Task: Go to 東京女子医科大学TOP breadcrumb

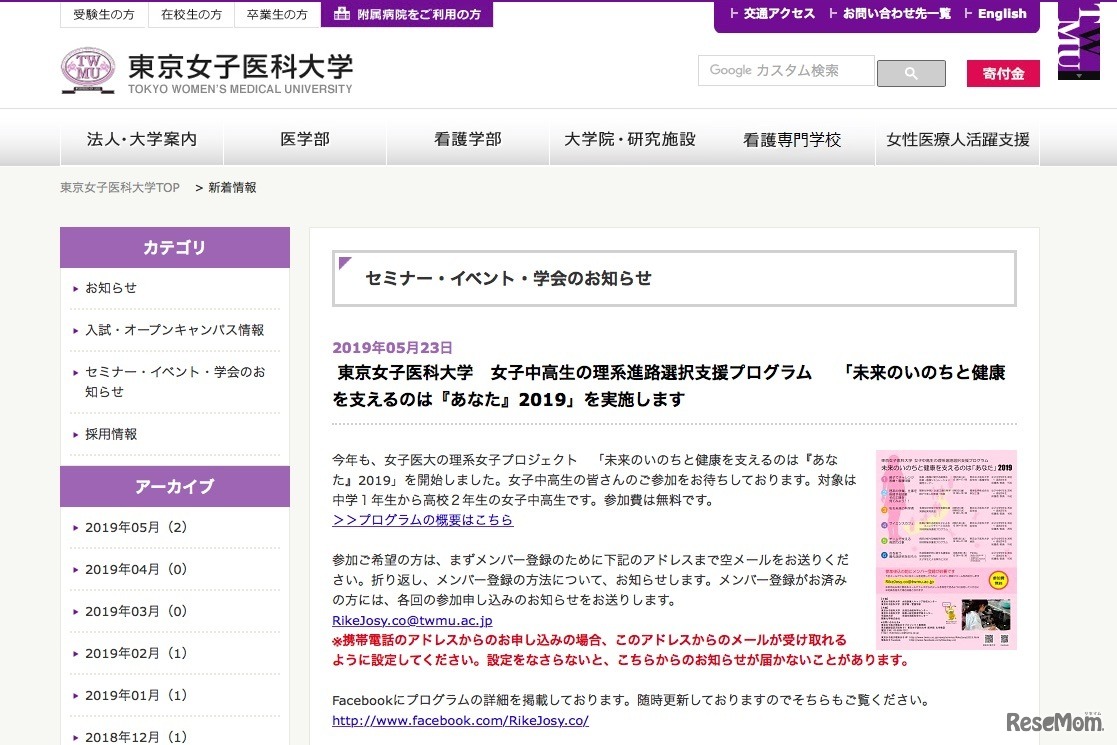Action: coord(120,187)
